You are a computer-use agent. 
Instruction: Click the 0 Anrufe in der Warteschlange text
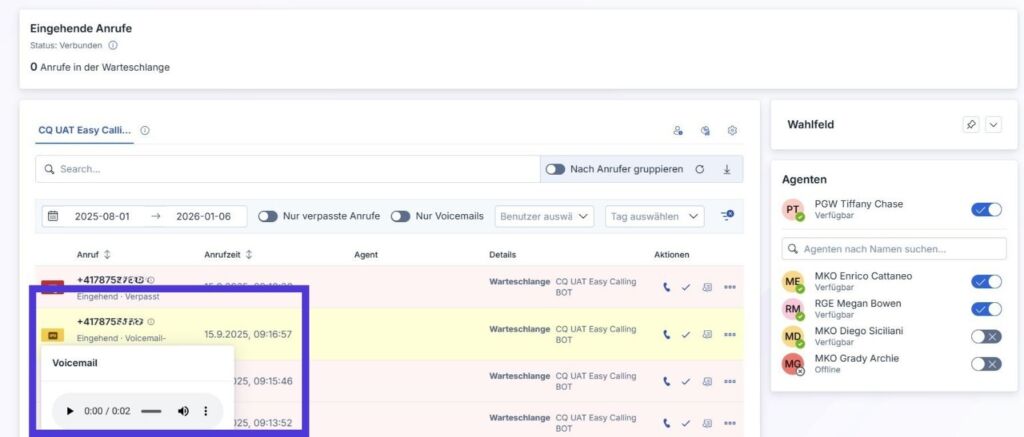point(100,67)
